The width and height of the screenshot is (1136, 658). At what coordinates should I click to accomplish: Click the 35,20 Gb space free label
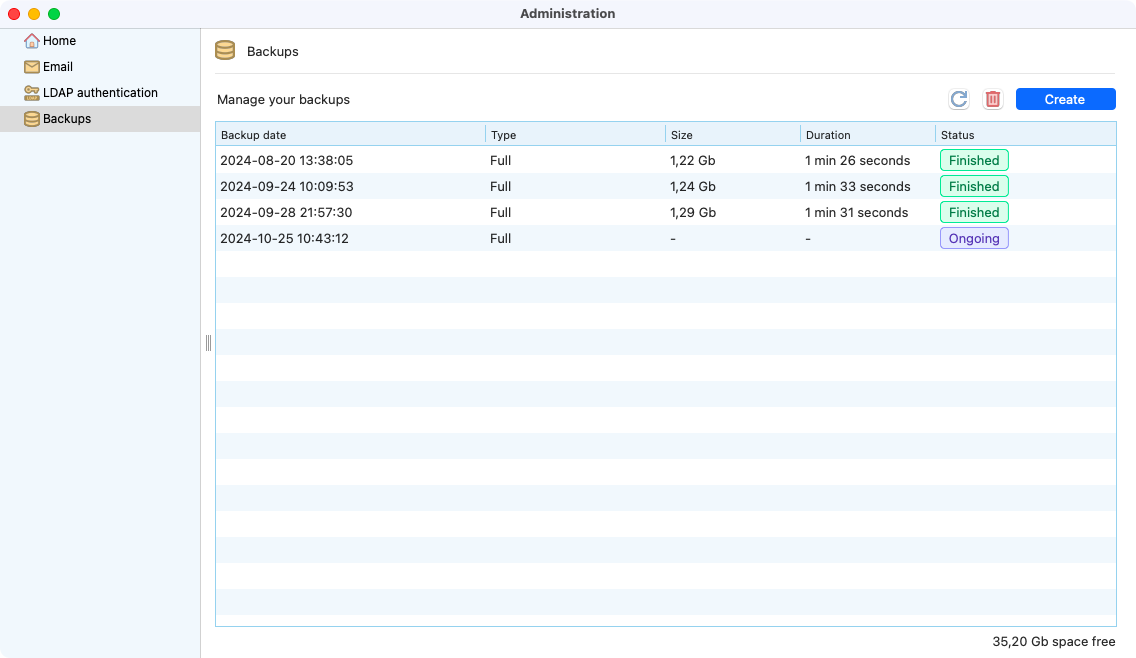1053,641
